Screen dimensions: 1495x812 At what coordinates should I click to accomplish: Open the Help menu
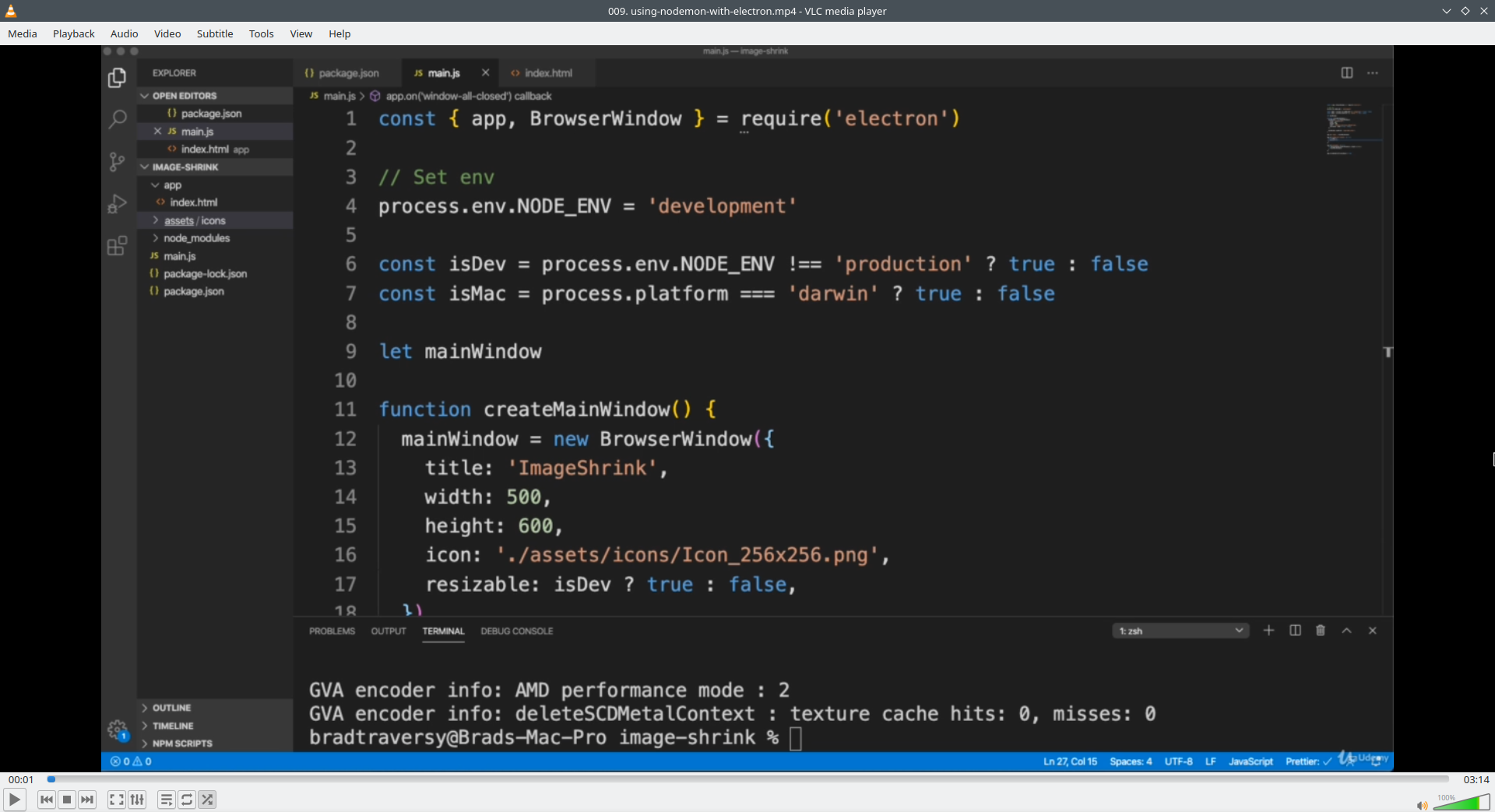point(339,33)
